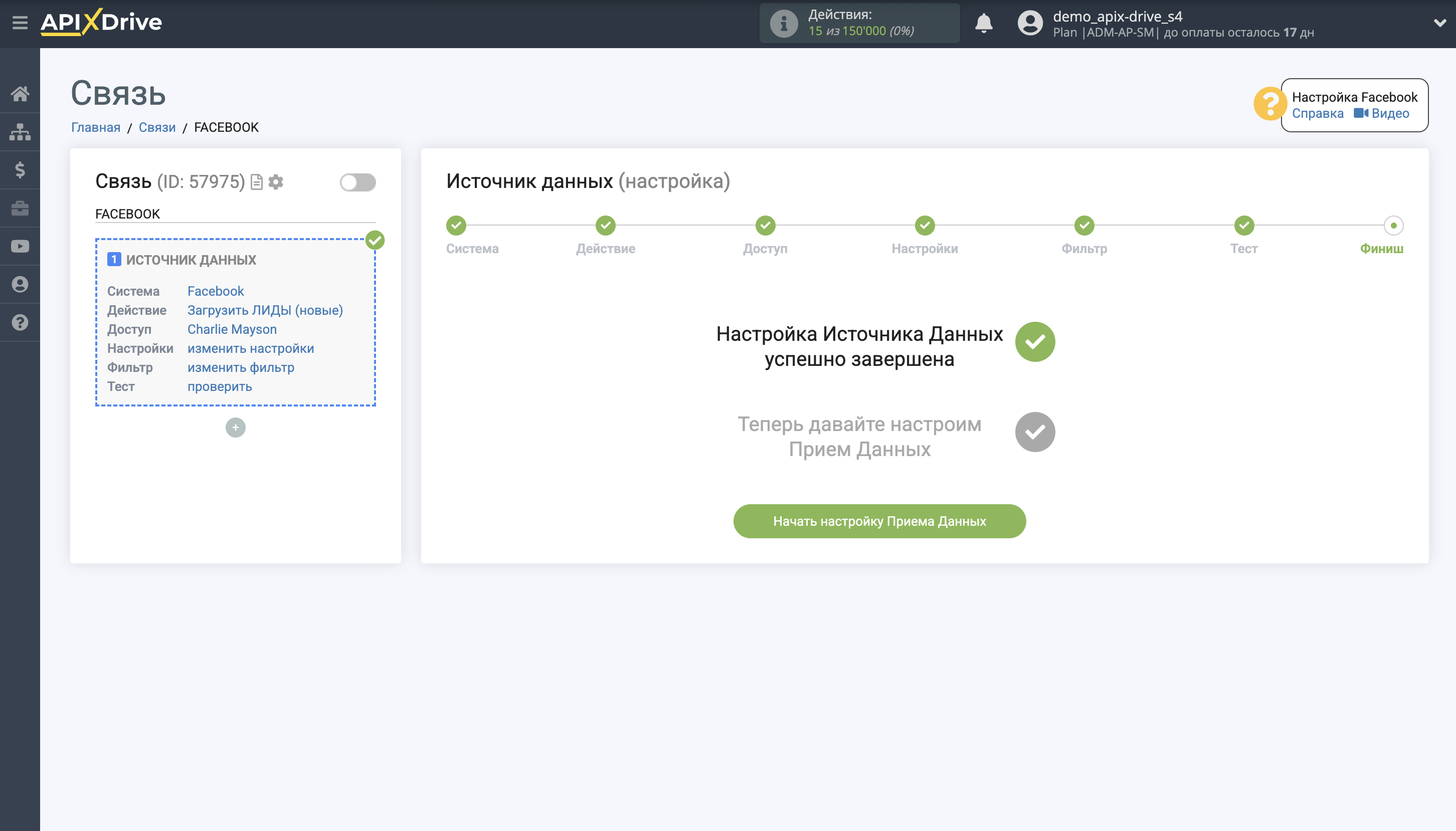Open the Home icon in sidebar

[21, 93]
